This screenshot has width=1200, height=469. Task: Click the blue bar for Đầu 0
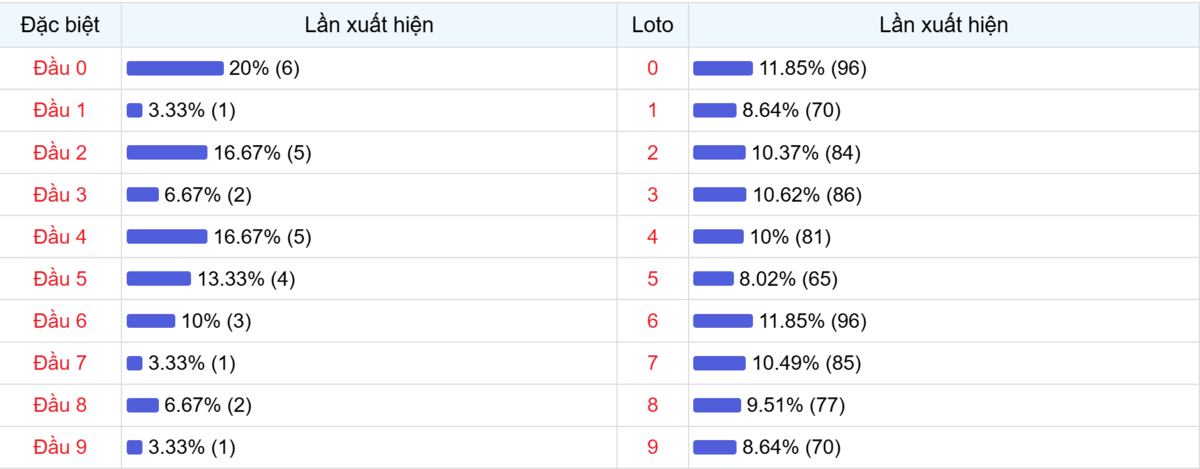pyautogui.click(x=175, y=68)
